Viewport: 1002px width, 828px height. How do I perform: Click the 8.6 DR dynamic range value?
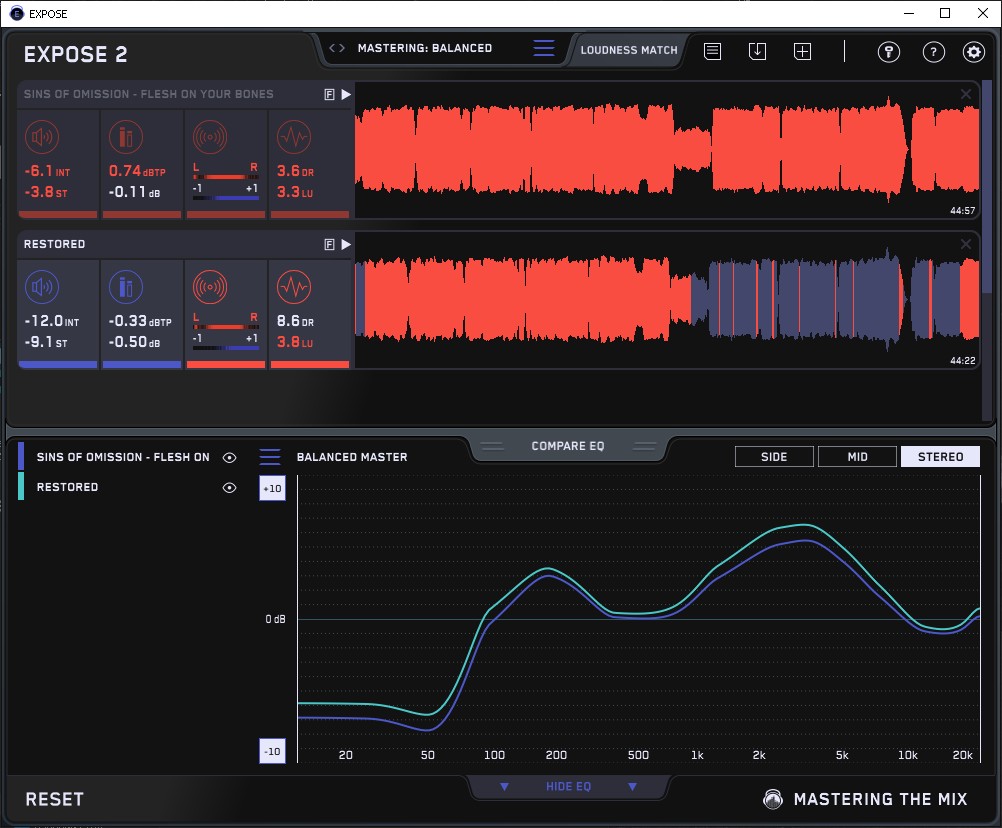point(295,321)
